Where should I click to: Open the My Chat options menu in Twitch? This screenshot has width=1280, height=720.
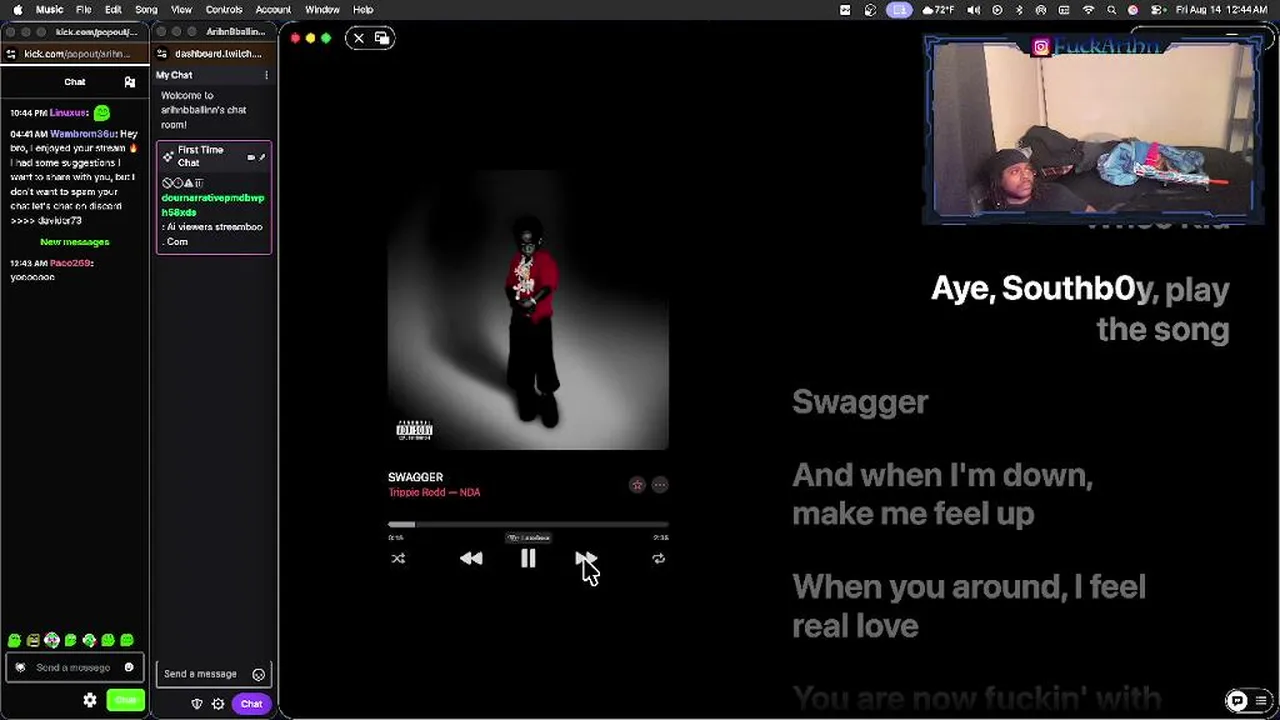click(266, 75)
